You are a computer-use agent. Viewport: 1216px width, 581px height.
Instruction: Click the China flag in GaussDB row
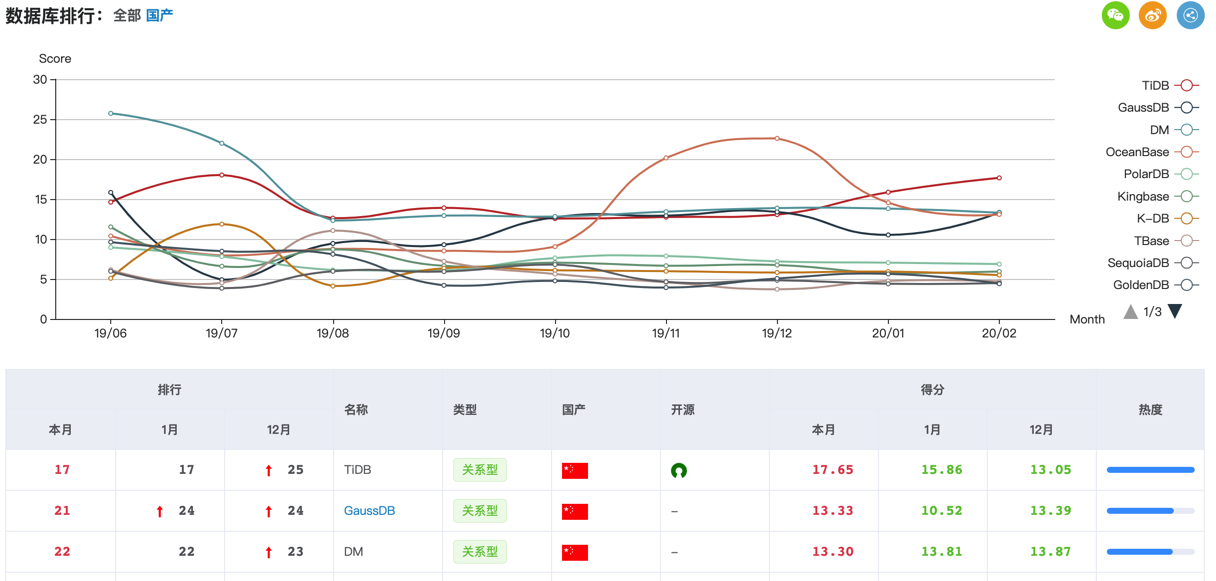575,511
